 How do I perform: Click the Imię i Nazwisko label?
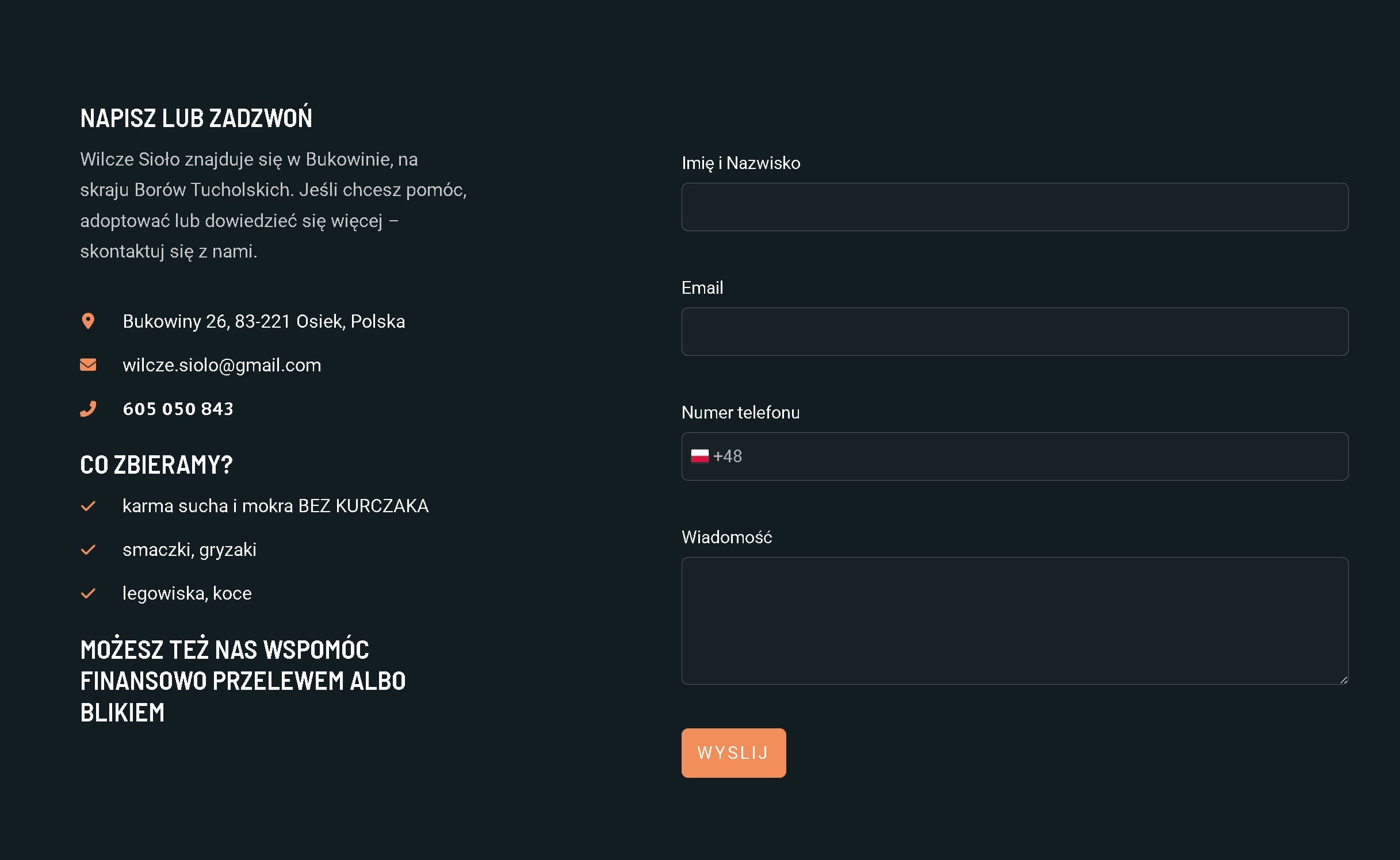pos(740,163)
